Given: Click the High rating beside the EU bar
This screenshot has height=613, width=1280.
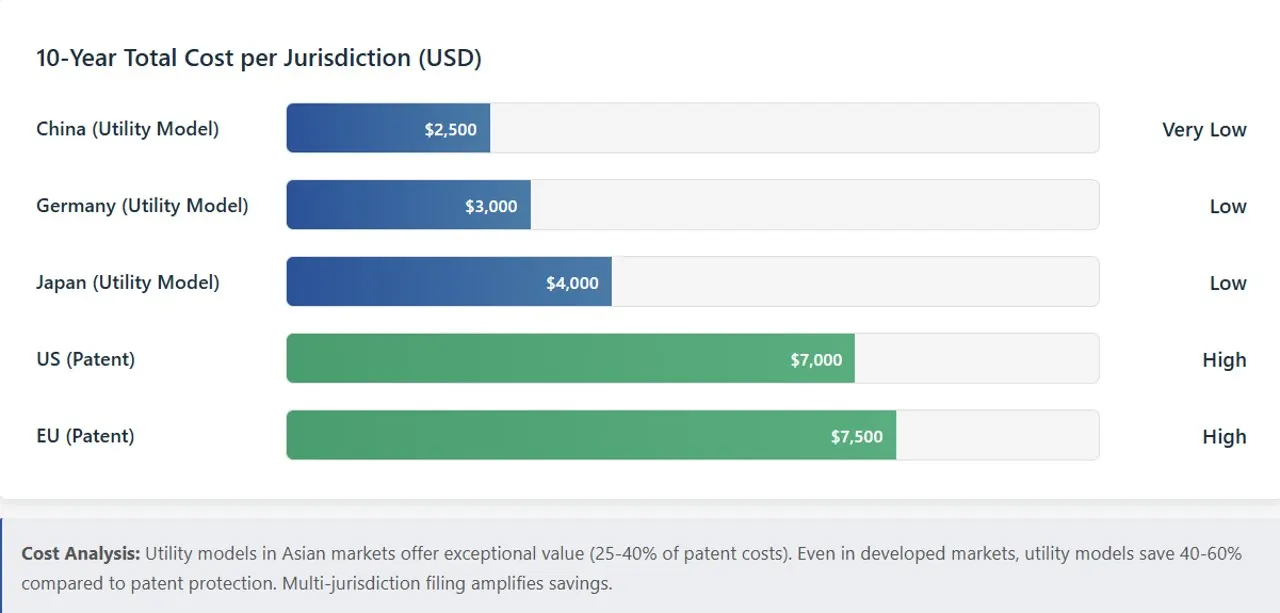Looking at the screenshot, I should [x=1224, y=437].
